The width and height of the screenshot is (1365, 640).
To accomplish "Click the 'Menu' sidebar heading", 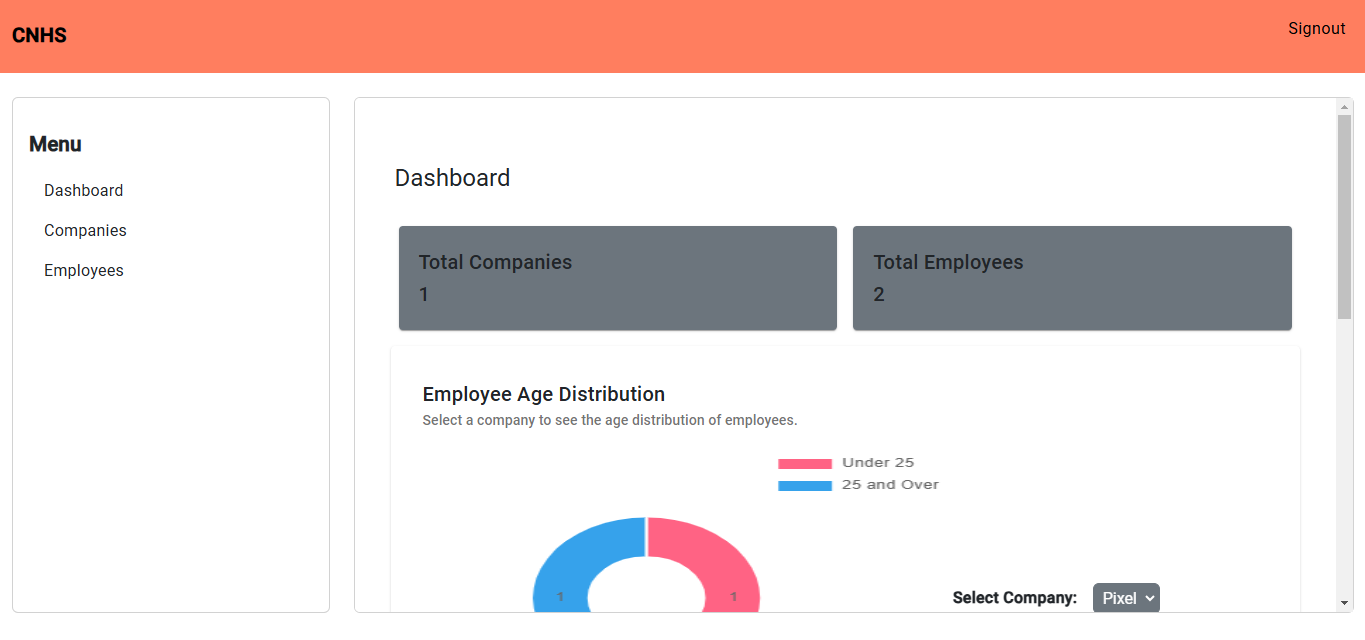I will (55, 144).
